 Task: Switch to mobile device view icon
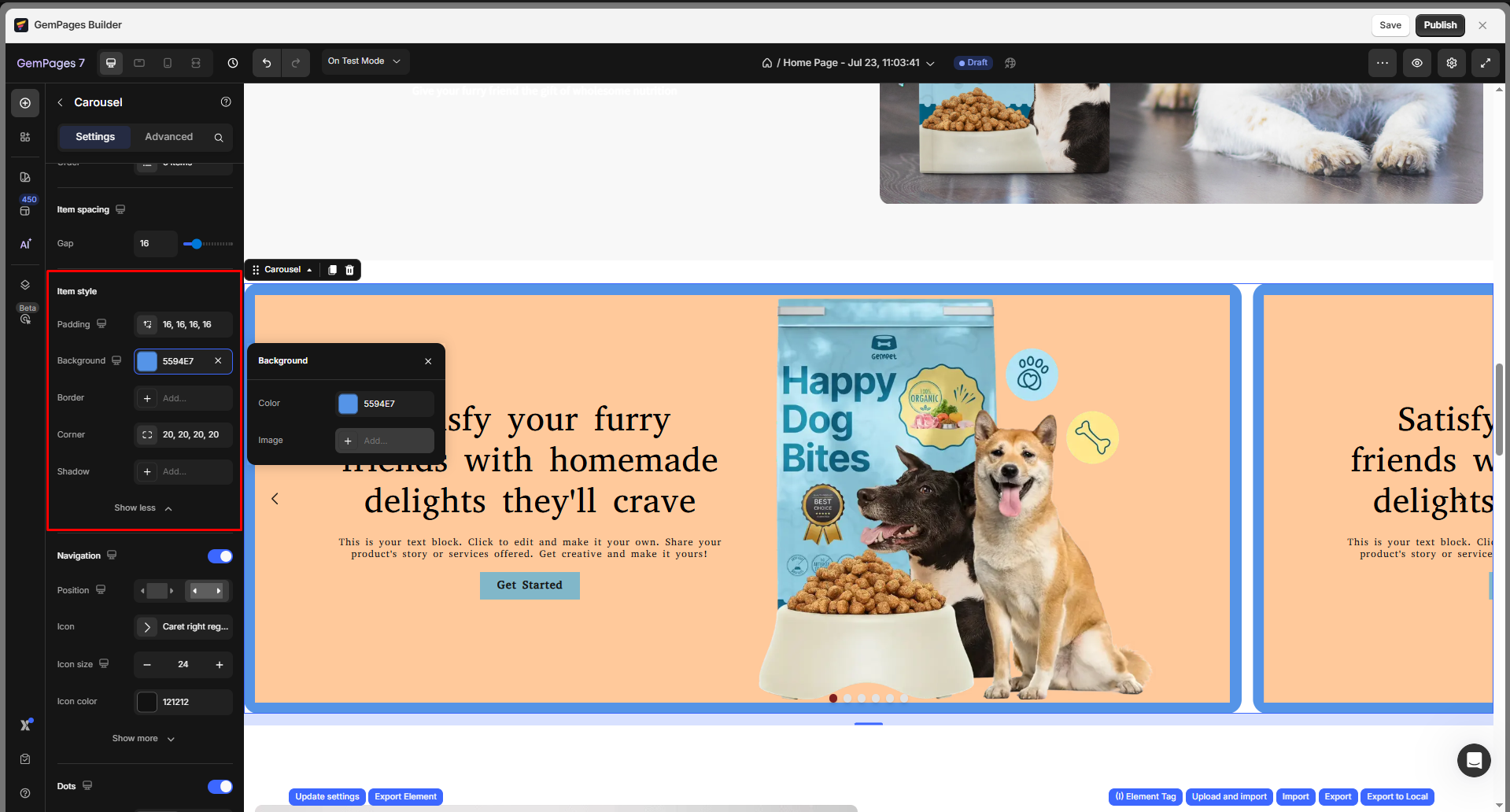(168, 63)
